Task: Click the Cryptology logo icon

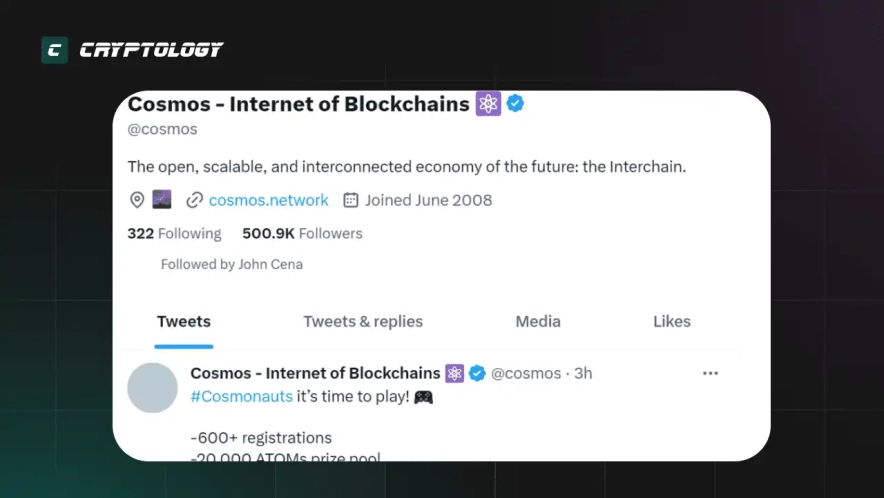Action: click(x=54, y=50)
